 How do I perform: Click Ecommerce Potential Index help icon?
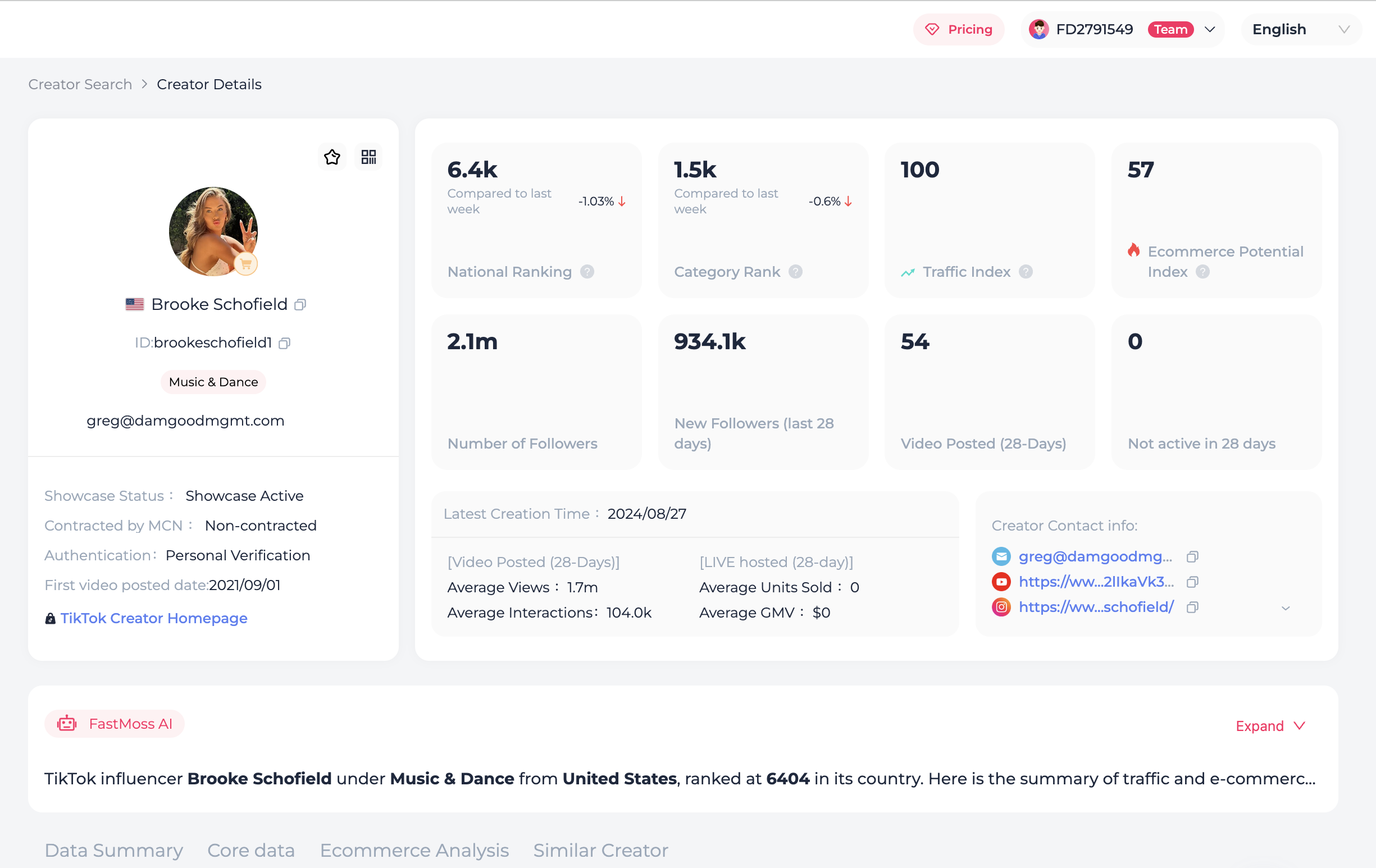tap(1202, 272)
